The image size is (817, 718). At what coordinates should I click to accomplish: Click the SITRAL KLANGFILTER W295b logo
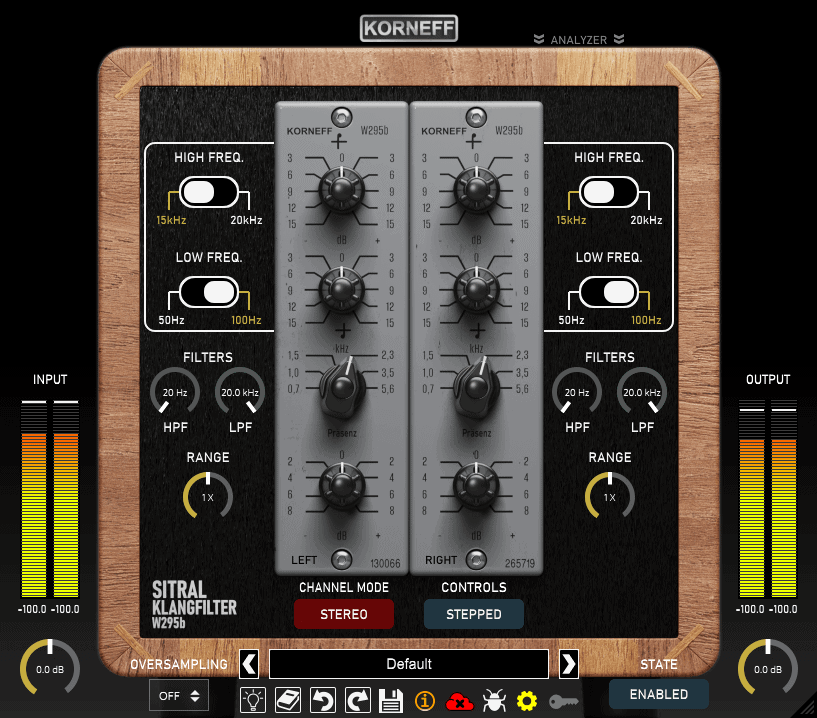(x=194, y=604)
